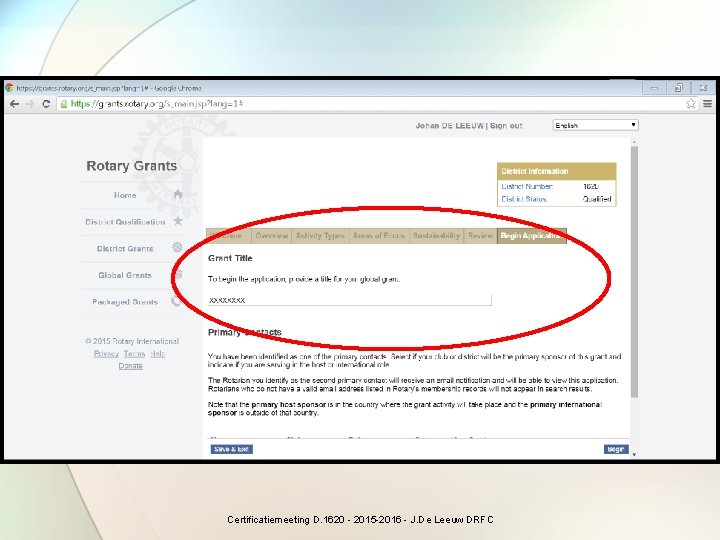Open Packaged Grants in the sidebar

125,302
